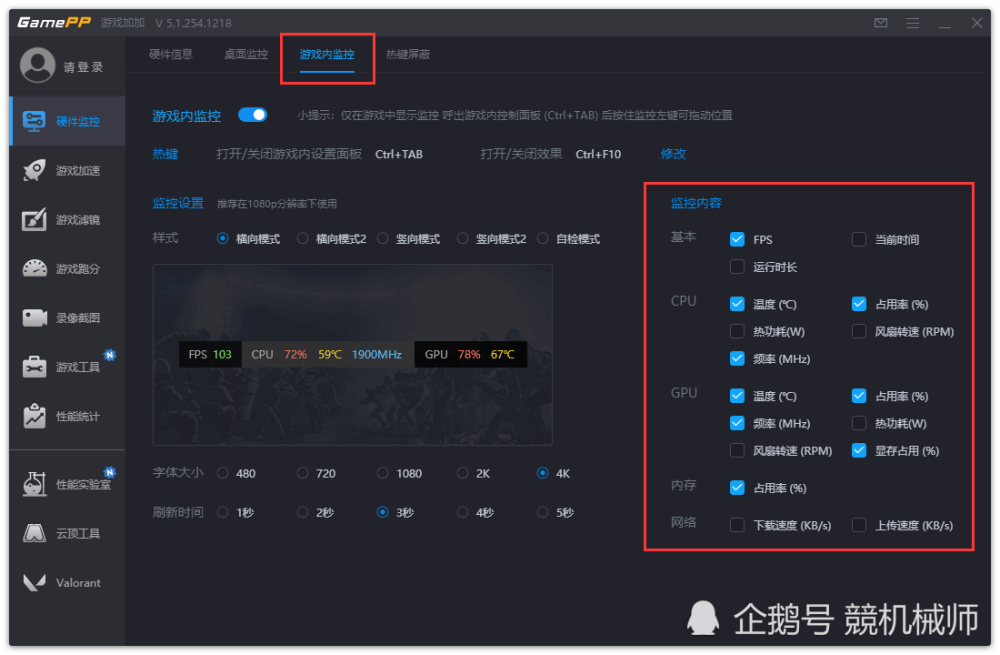Screen dimensions: 1000x655
Task: Select the 竖向模式 style radio button
Action: click(383, 239)
